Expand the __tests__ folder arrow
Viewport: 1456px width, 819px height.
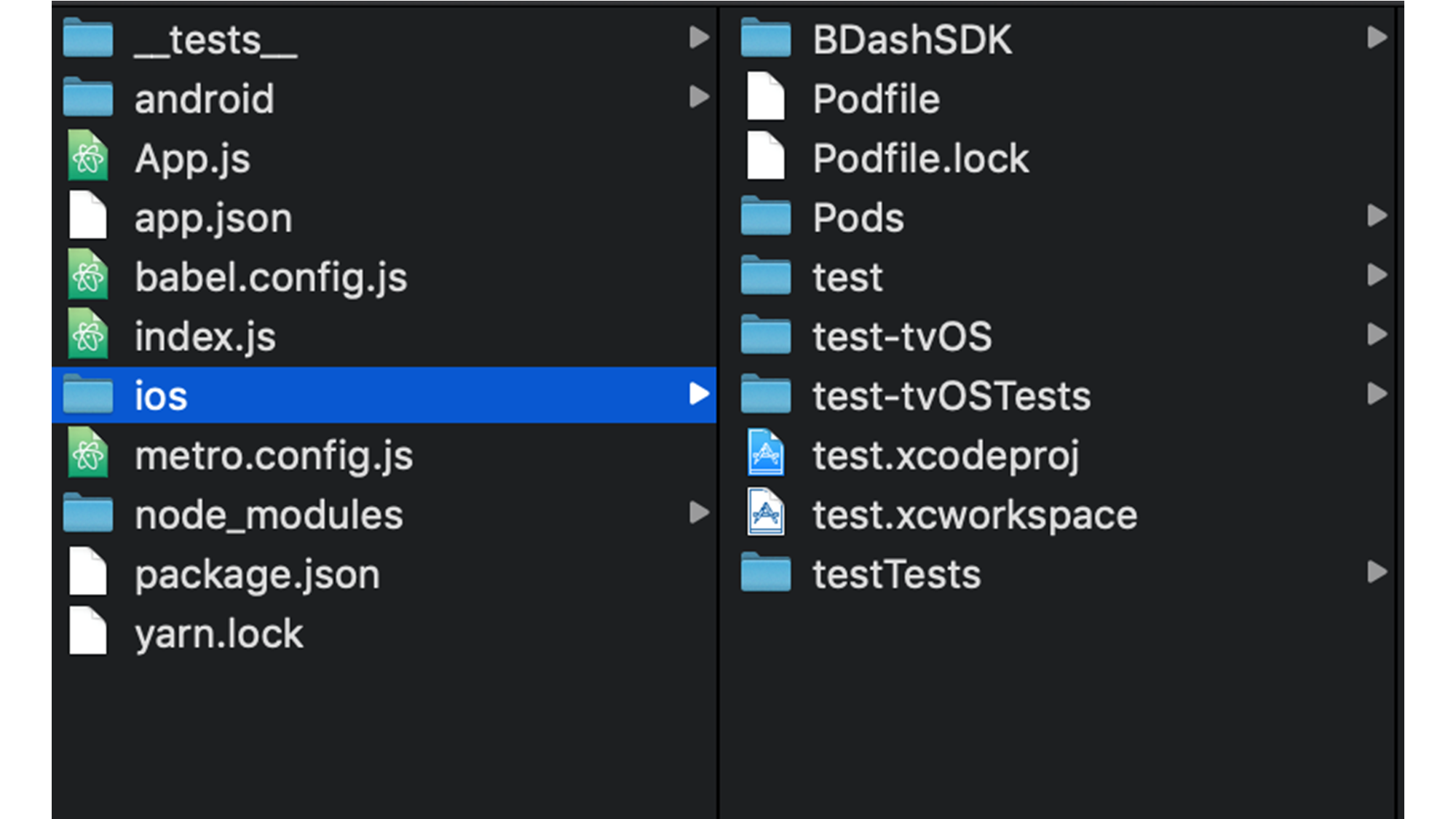[699, 38]
